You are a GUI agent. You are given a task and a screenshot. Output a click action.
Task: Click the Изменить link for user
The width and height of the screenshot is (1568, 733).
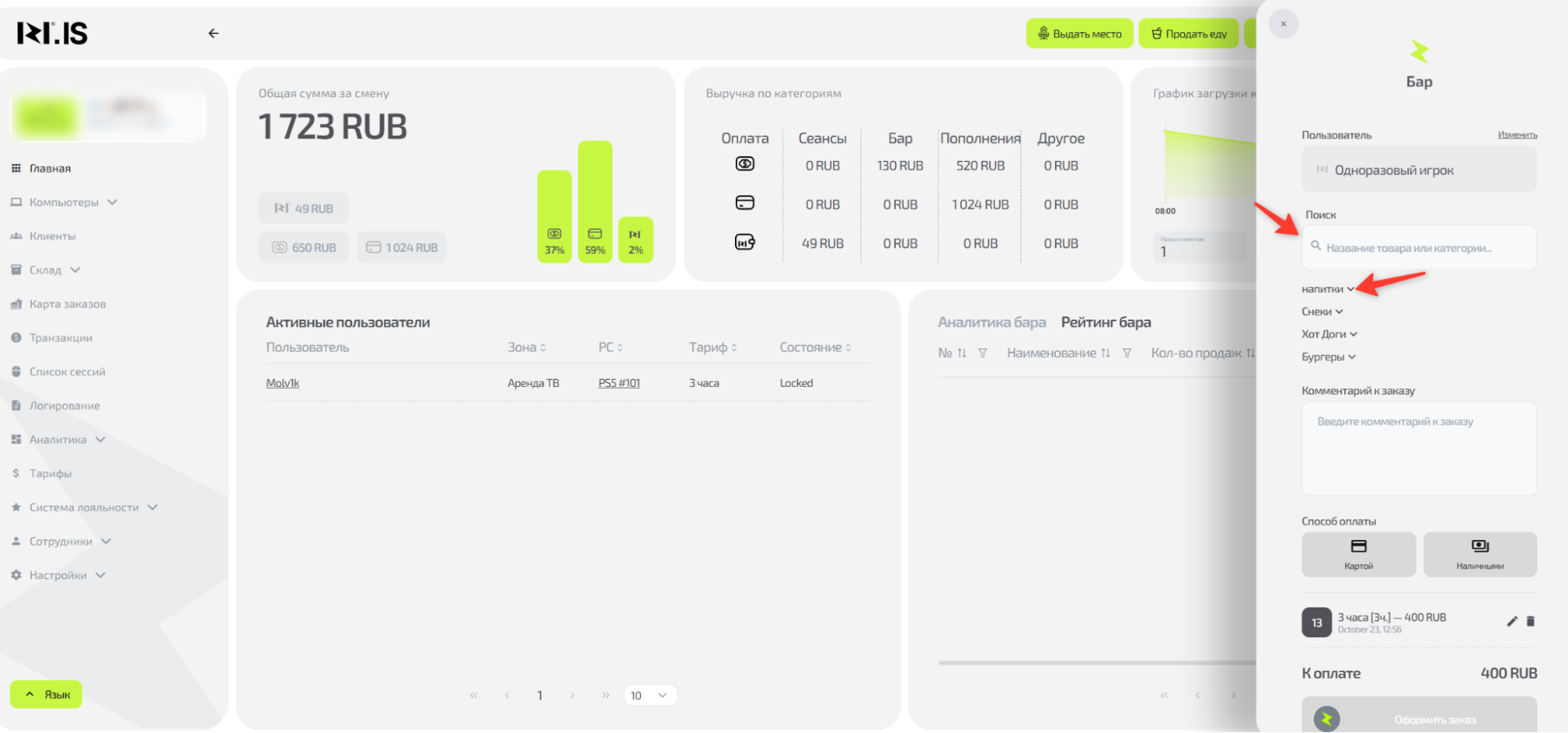1517,135
